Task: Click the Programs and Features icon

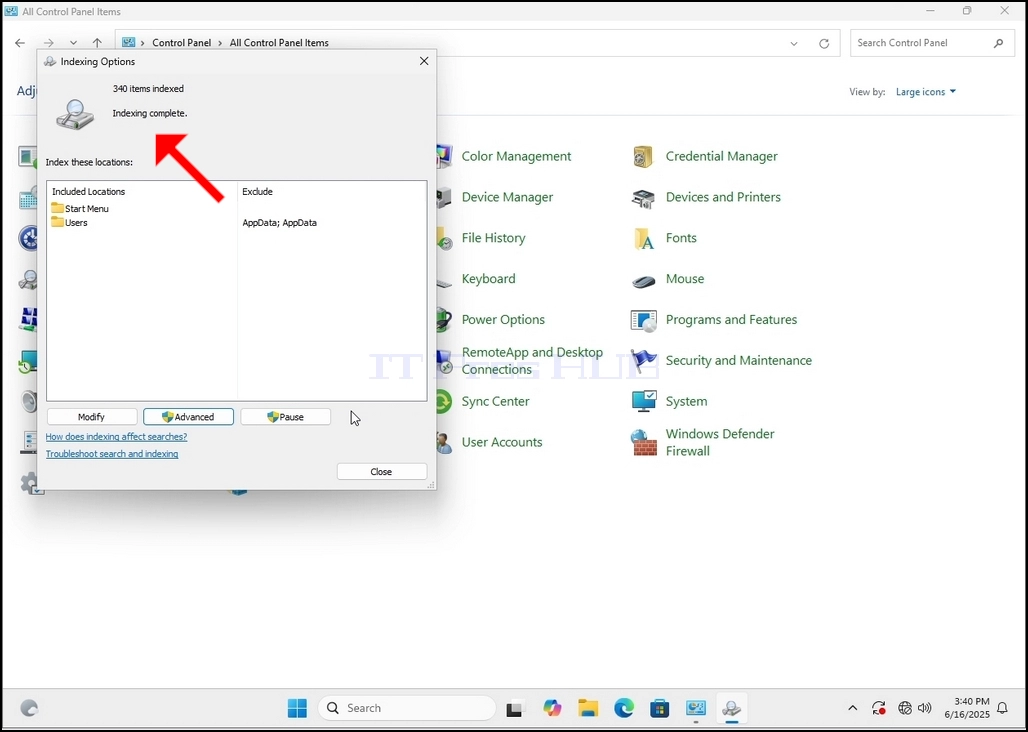Action: coord(643,320)
